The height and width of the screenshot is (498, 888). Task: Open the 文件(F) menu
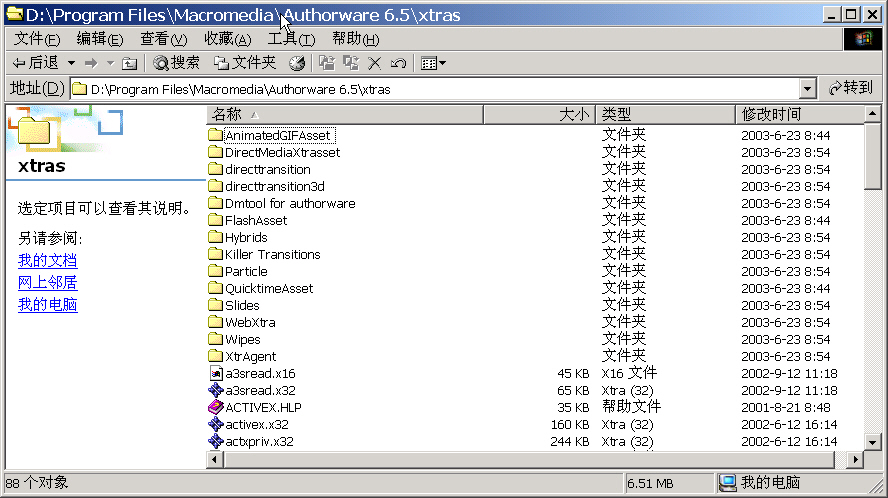(37, 39)
